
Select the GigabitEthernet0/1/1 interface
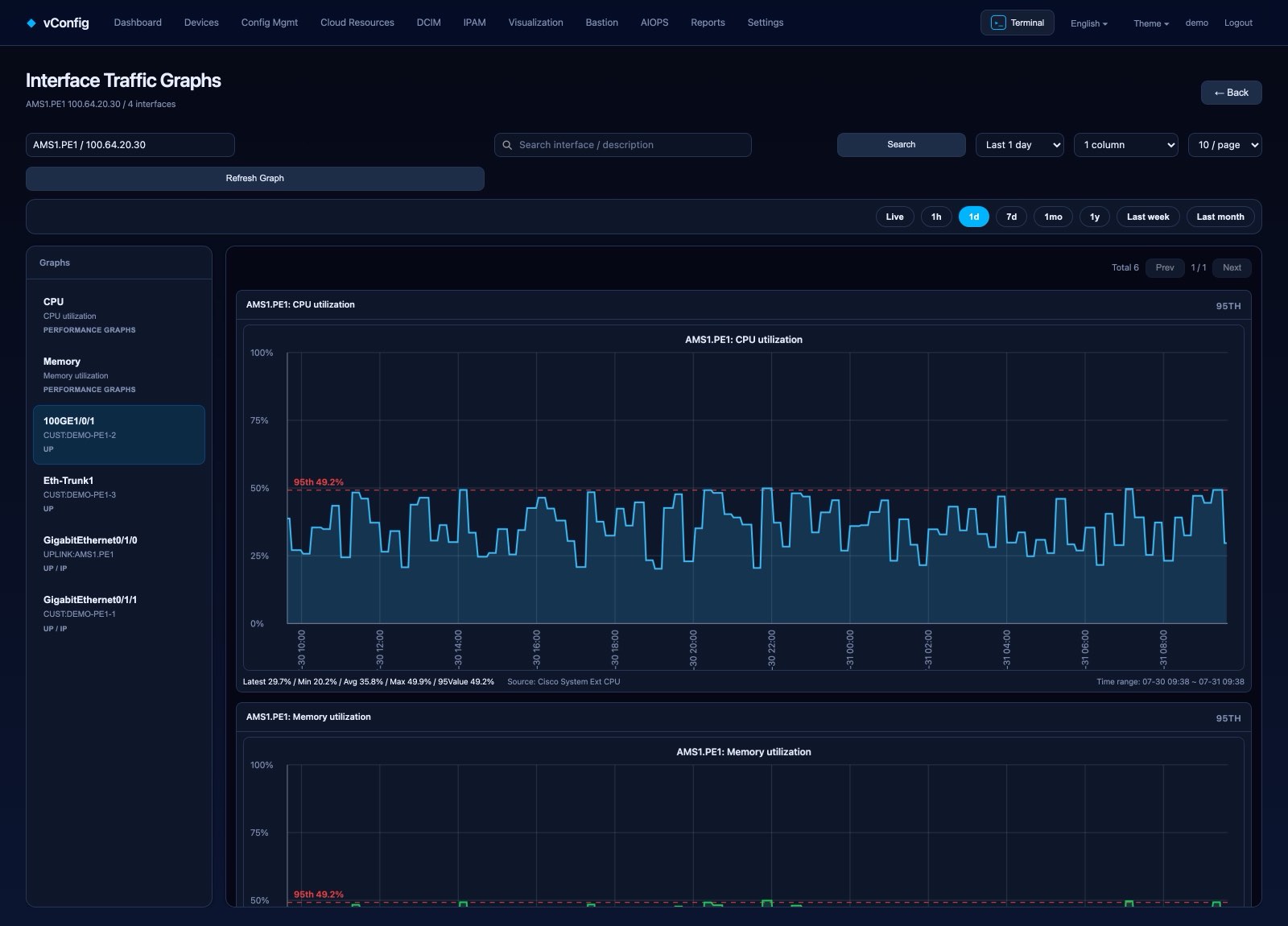point(119,614)
